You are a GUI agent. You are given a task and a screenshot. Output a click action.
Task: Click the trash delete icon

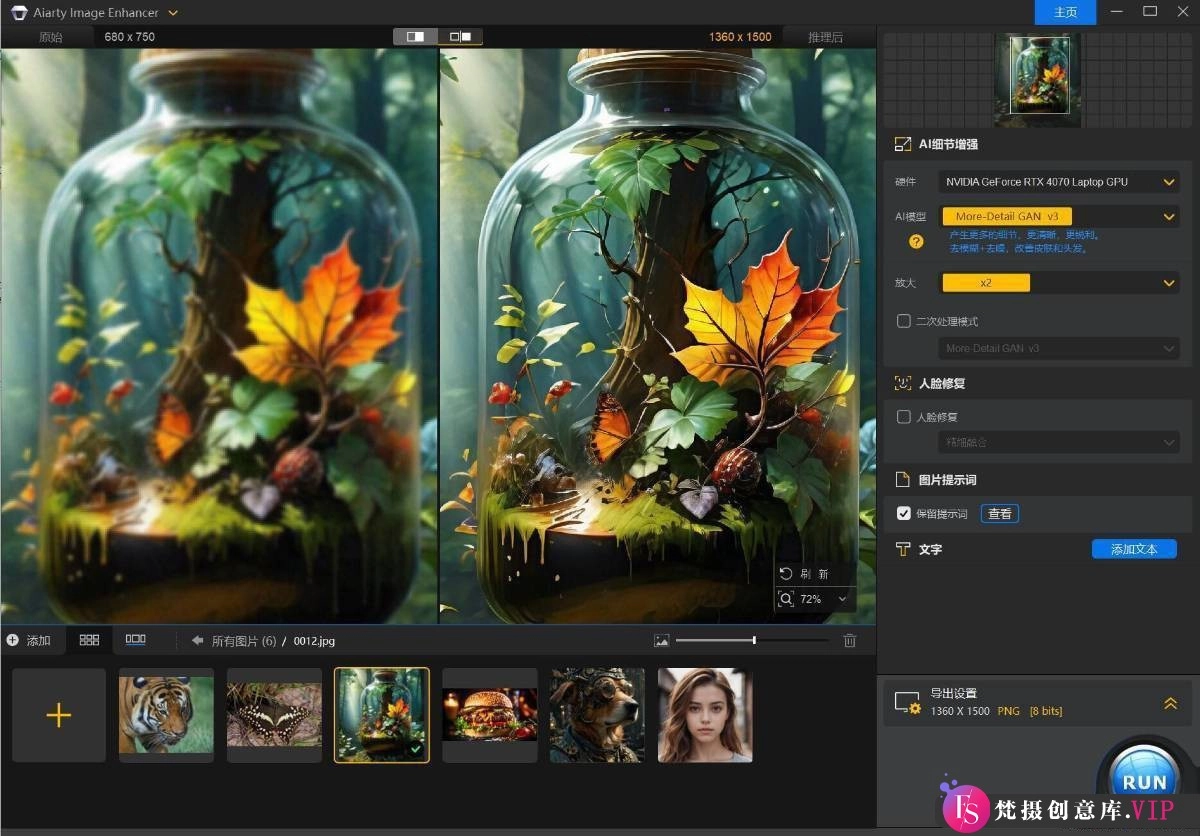point(850,640)
